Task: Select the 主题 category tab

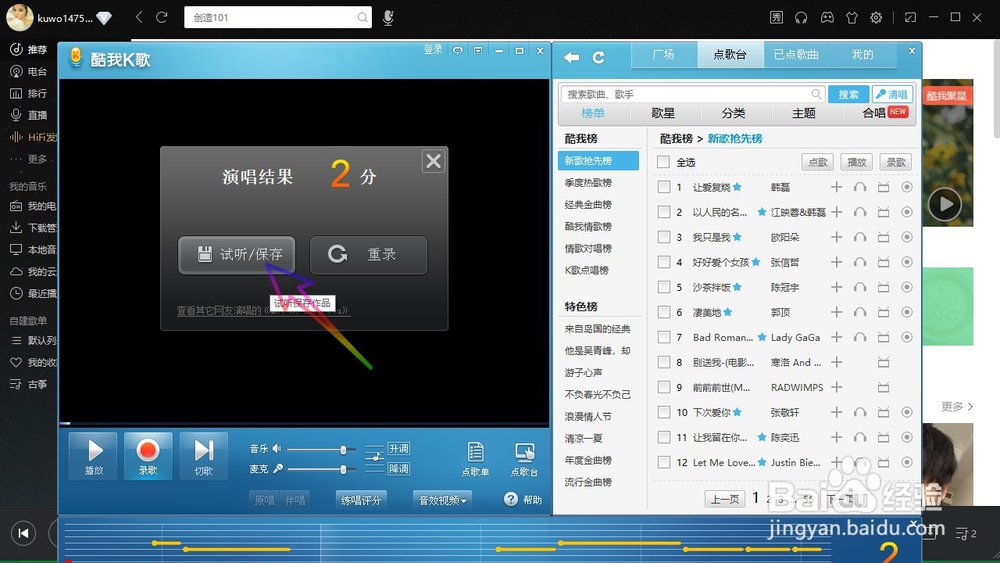Action: coord(804,113)
